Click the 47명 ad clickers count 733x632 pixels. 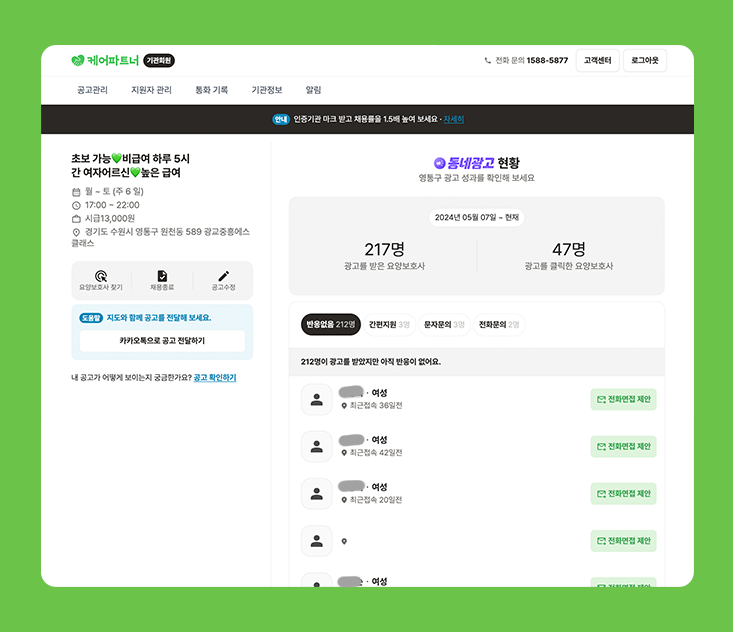(x=568, y=249)
